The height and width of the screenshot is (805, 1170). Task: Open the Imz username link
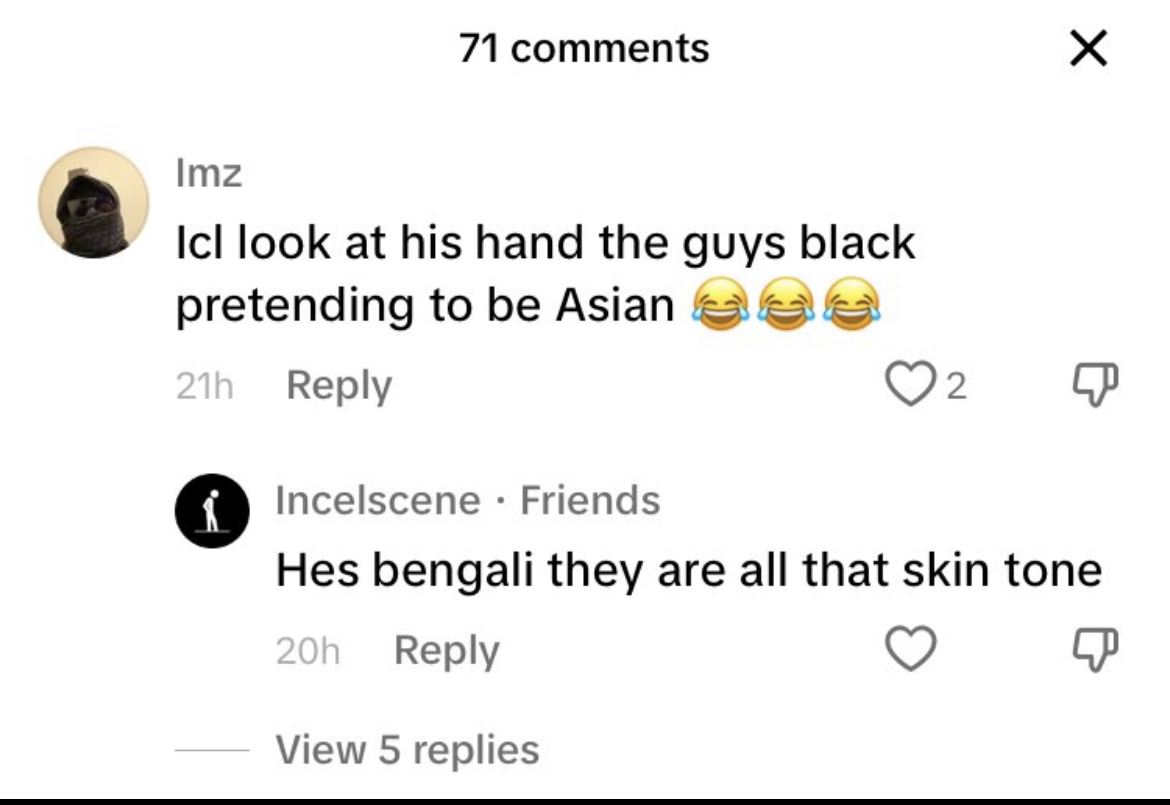pyautogui.click(x=209, y=173)
